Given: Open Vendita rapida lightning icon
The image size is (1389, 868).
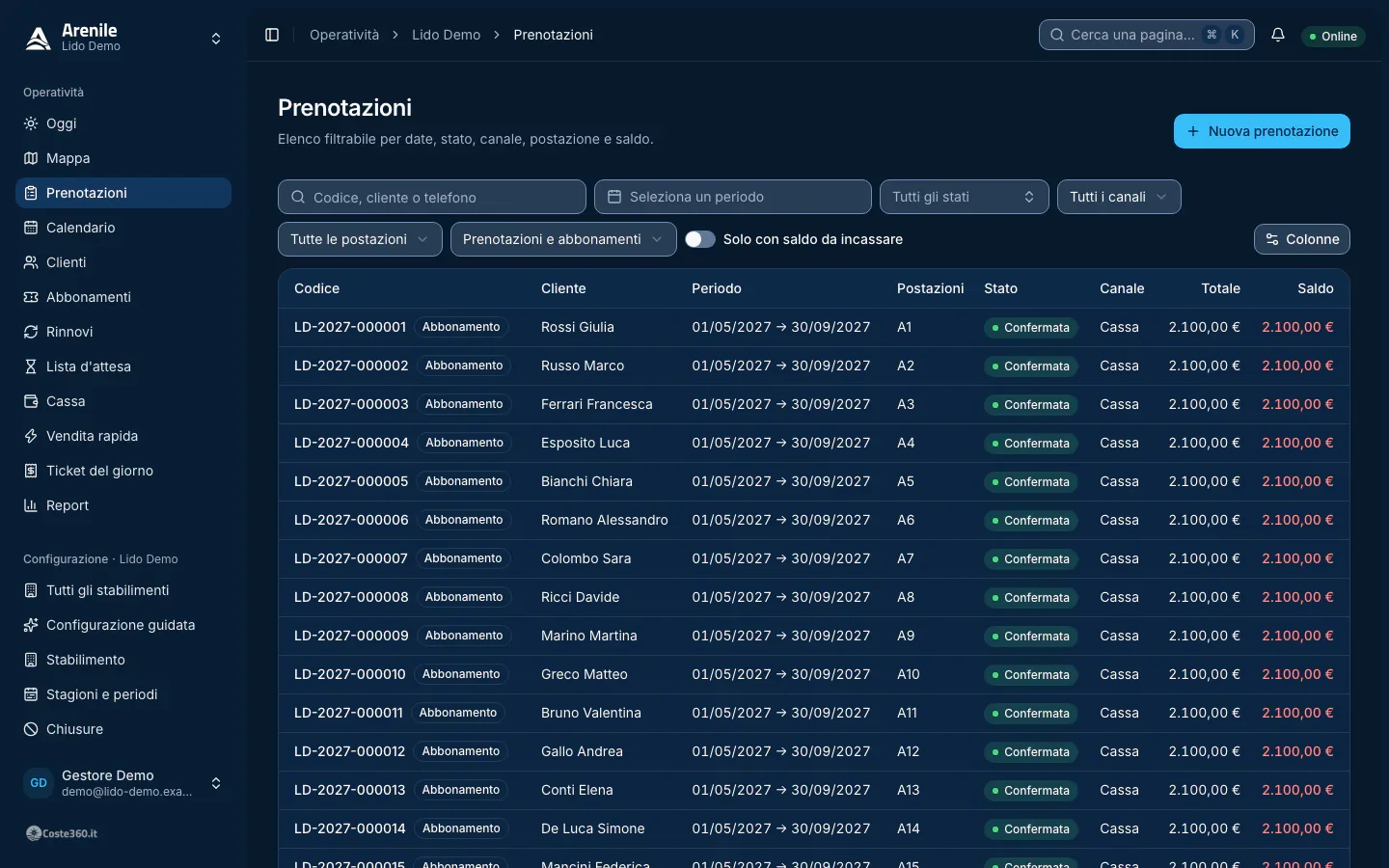Looking at the screenshot, I should [31, 436].
